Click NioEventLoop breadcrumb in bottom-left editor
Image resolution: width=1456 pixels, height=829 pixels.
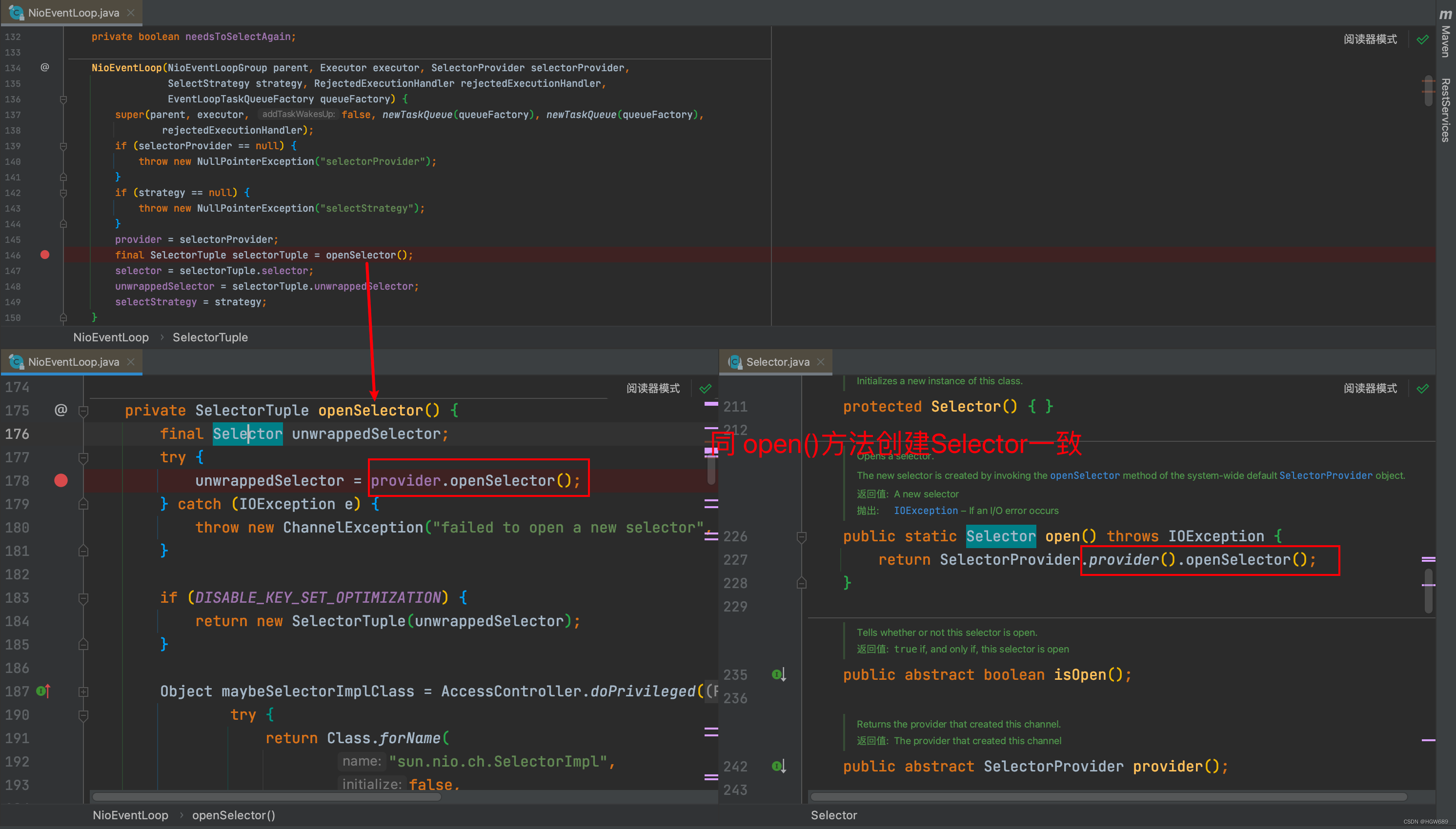point(130,815)
